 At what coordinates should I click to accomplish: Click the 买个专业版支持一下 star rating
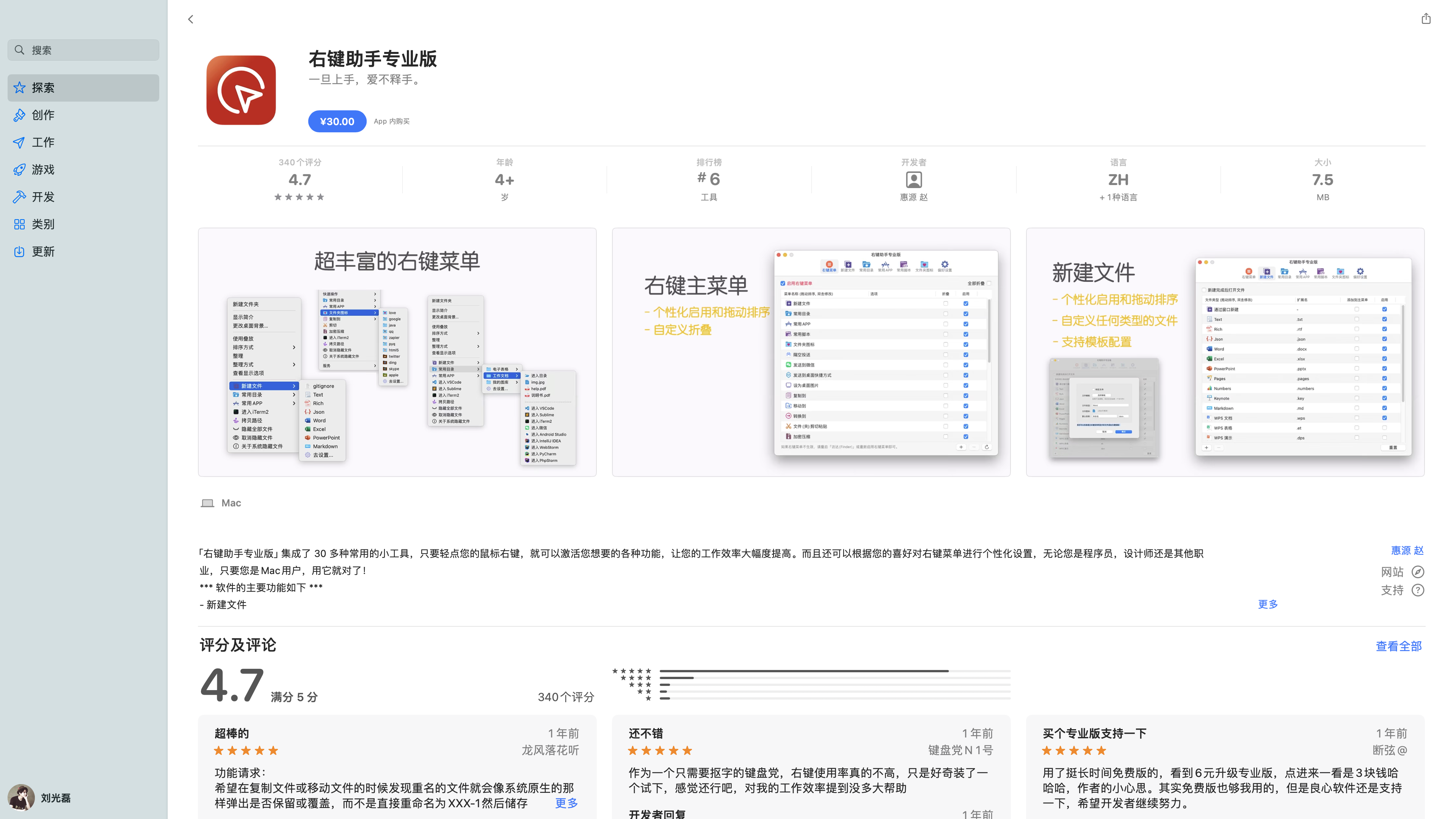click(x=1074, y=751)
